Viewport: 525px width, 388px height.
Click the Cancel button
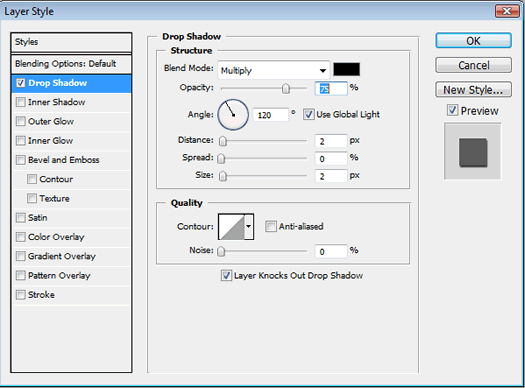[473, 65]
